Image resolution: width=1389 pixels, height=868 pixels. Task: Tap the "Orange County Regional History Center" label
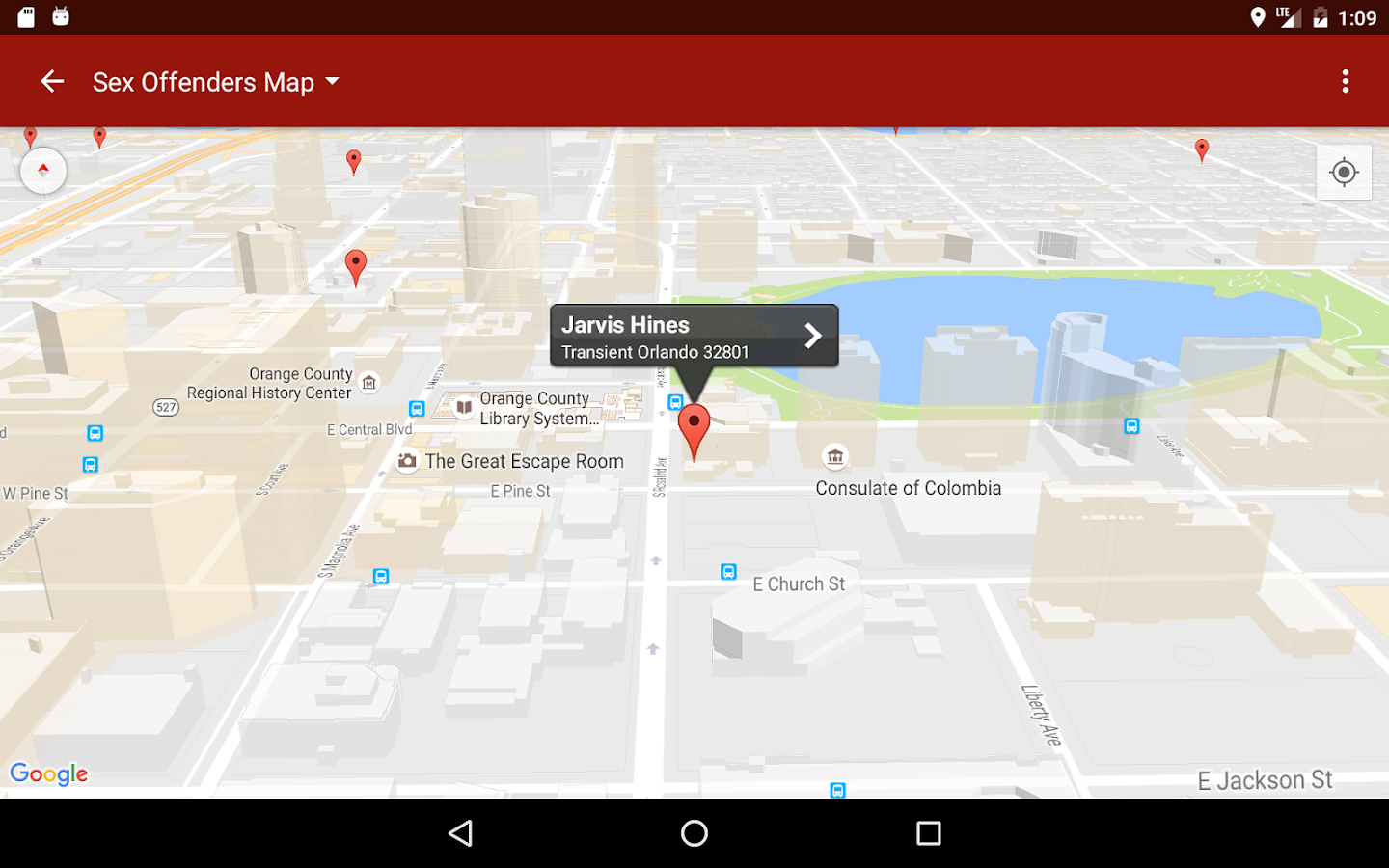click(270, 384)
